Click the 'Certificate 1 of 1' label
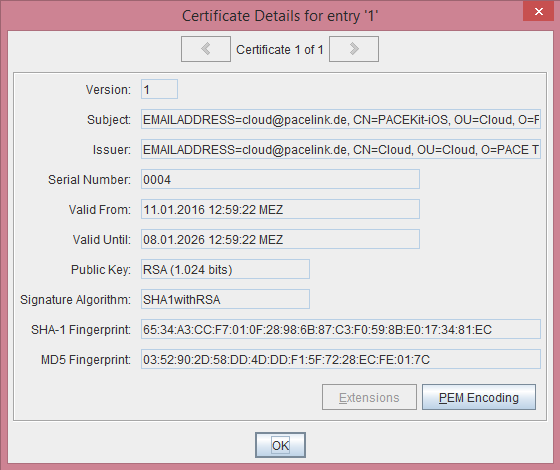The width and height of the screenshot is (560, 470). tap(280, 50)
